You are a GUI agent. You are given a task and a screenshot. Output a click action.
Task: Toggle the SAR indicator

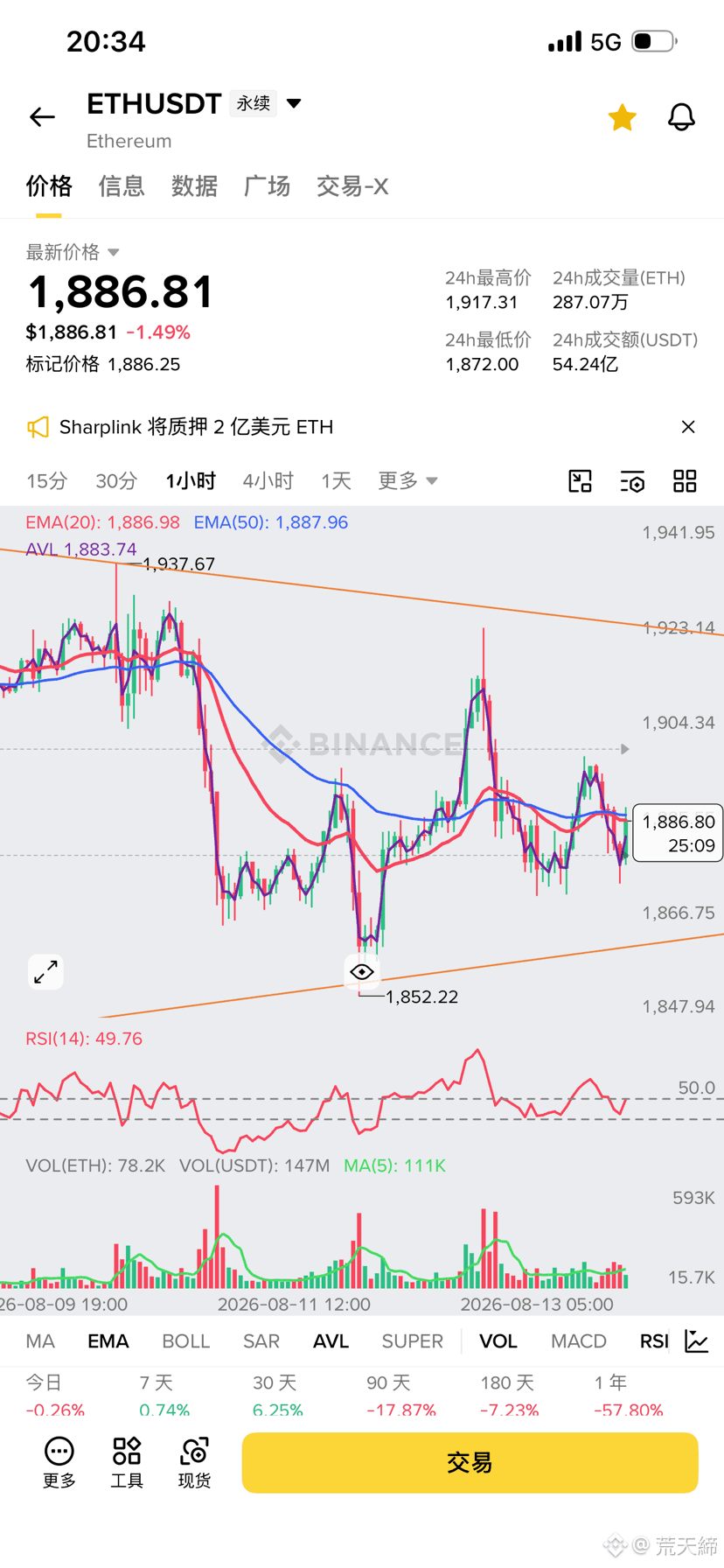(261, 1341)
